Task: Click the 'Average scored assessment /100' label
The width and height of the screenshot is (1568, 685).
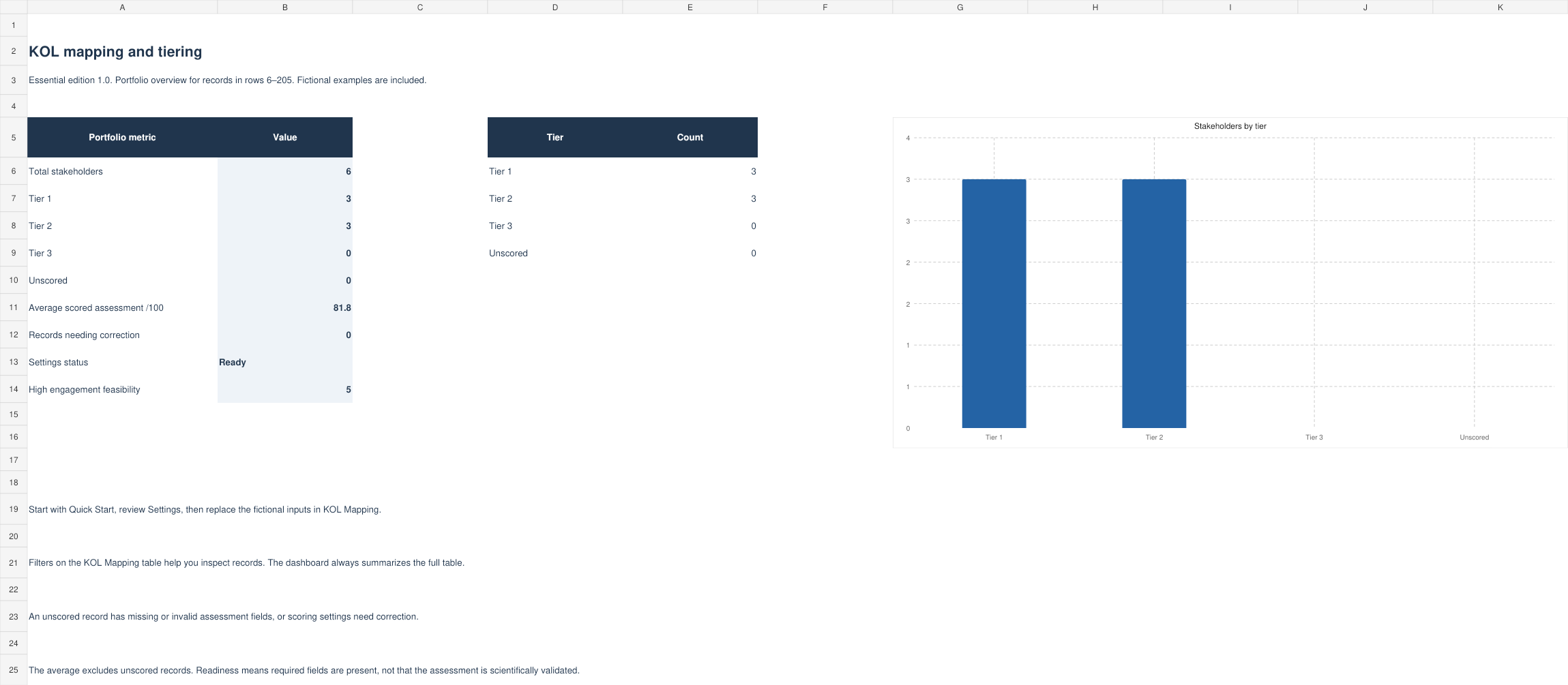Action: 122,307
